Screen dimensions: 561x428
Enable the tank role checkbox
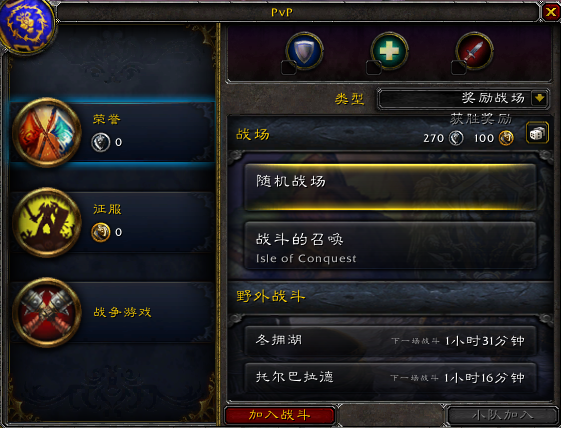click(x=288, y=68)
